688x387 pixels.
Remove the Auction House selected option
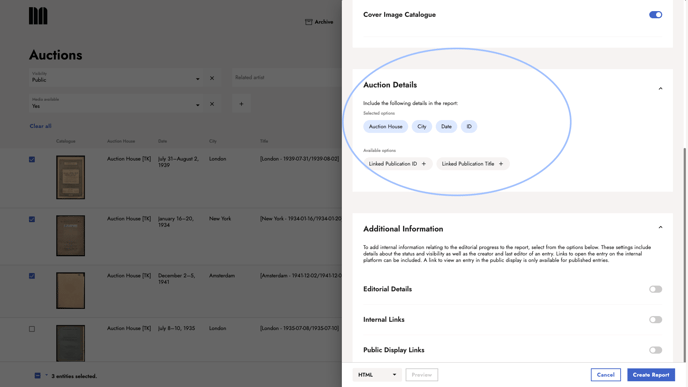[386, 126]
